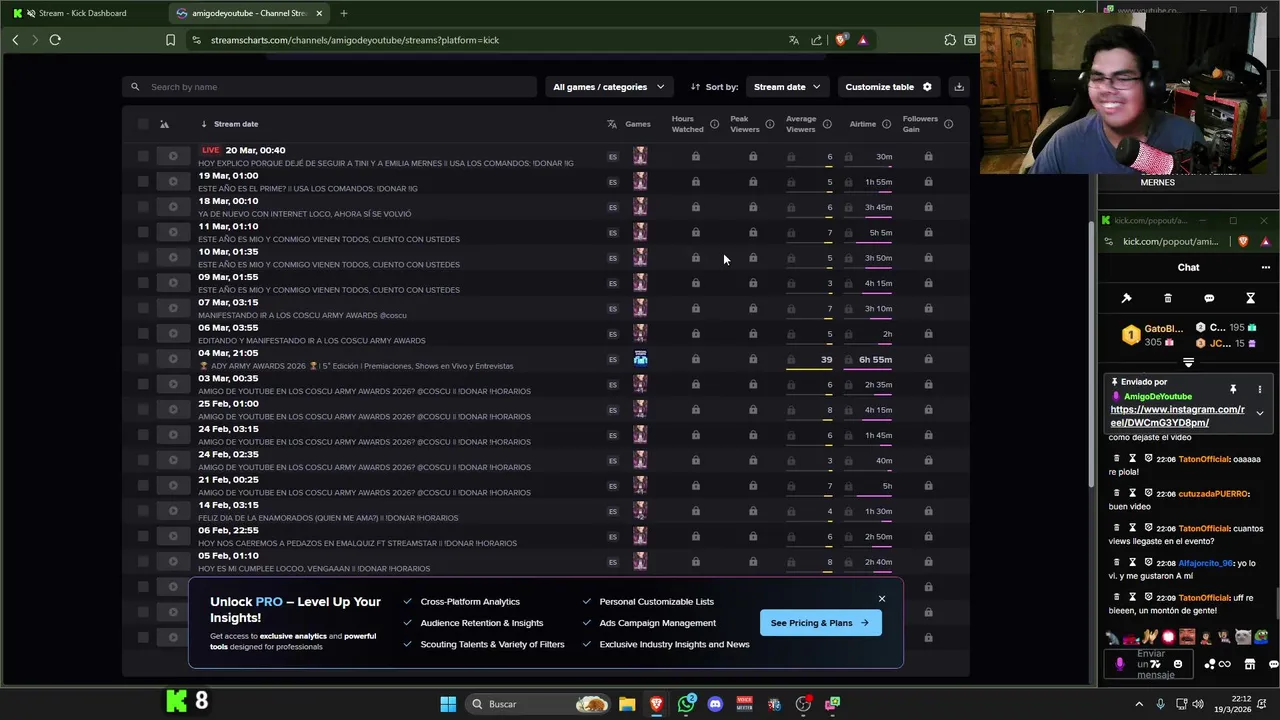Play the 04 Mar, 21:05 stream preview
Viewport: 1280px width, 720px height.
pos(173,359)
